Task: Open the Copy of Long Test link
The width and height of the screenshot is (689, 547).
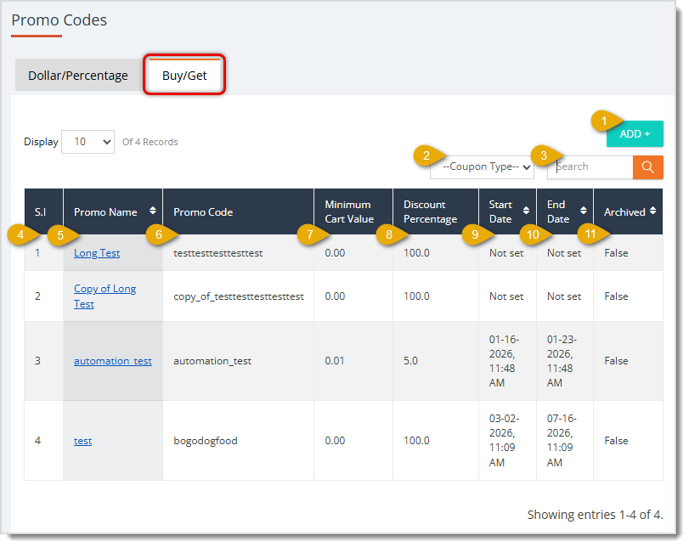Action: 105,296
